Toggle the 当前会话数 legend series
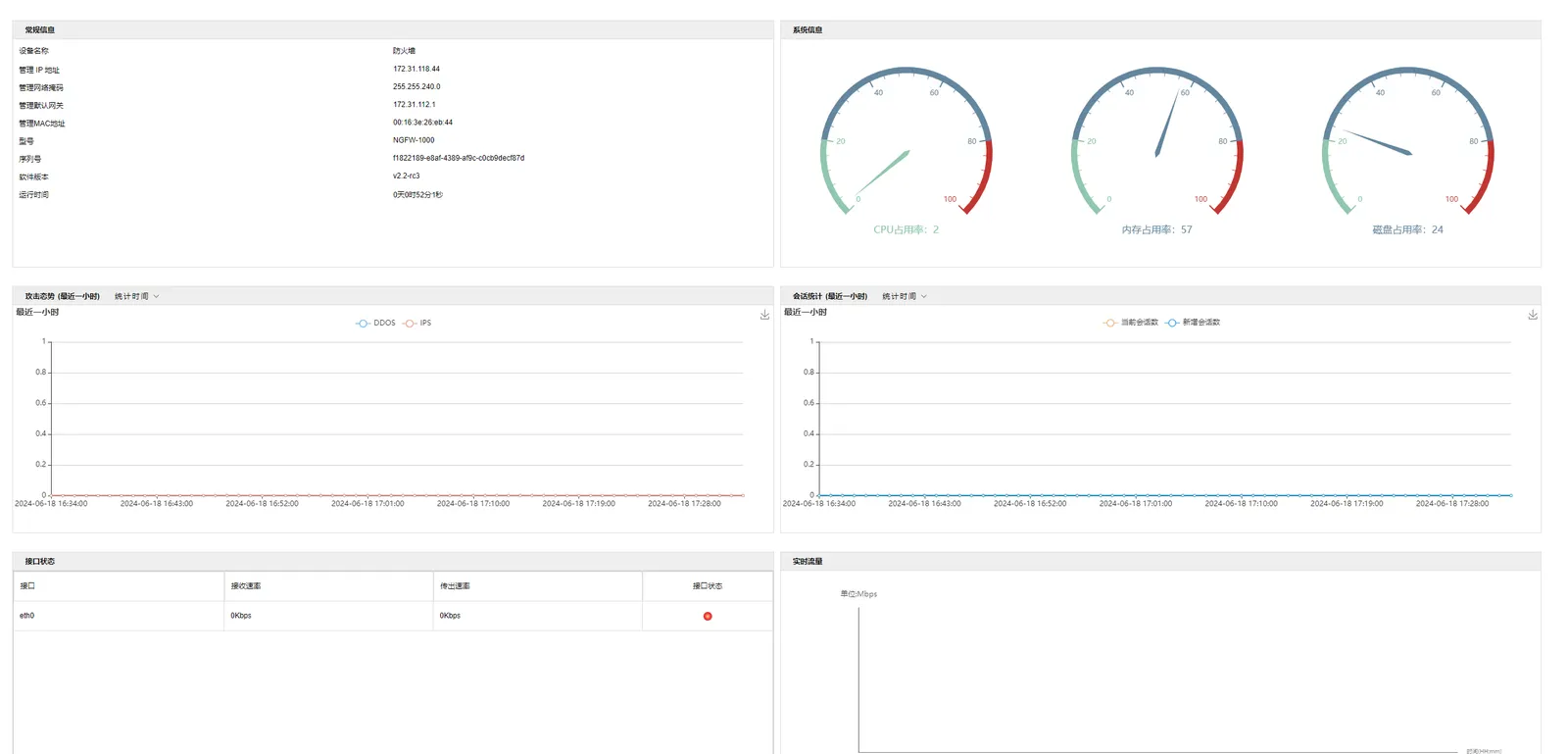The height and width of the screenshot is (754, 1568). click(1131, 323)
